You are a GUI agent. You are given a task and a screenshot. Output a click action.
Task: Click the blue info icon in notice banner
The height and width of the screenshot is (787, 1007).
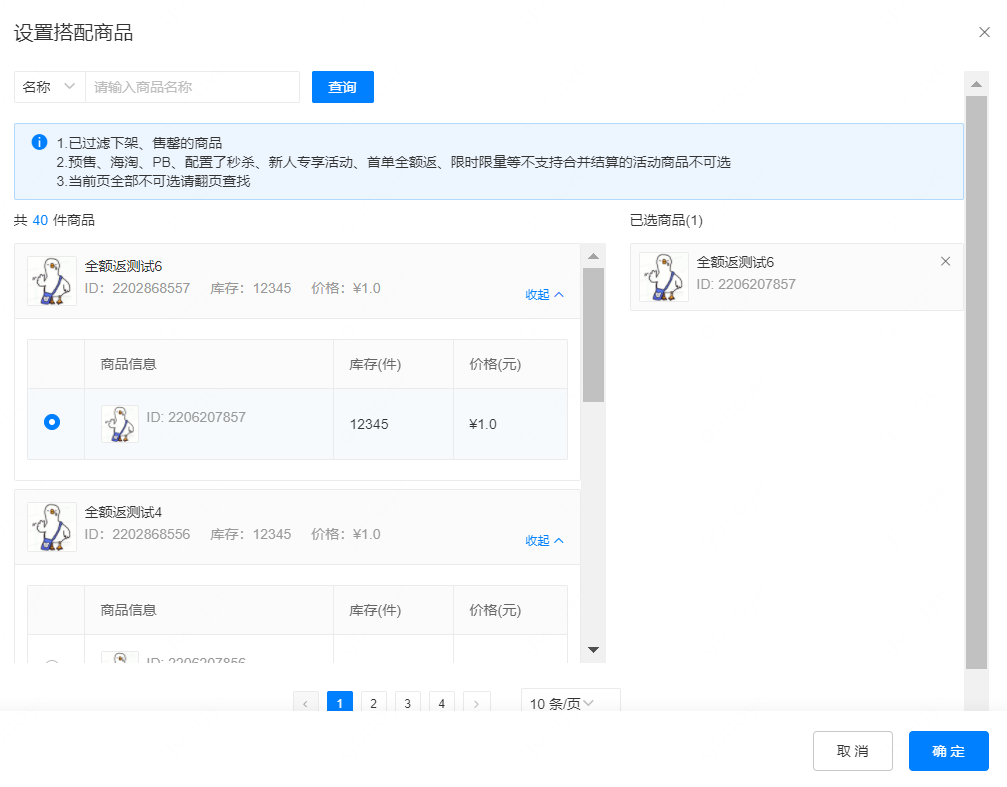(x=39, y=142)
